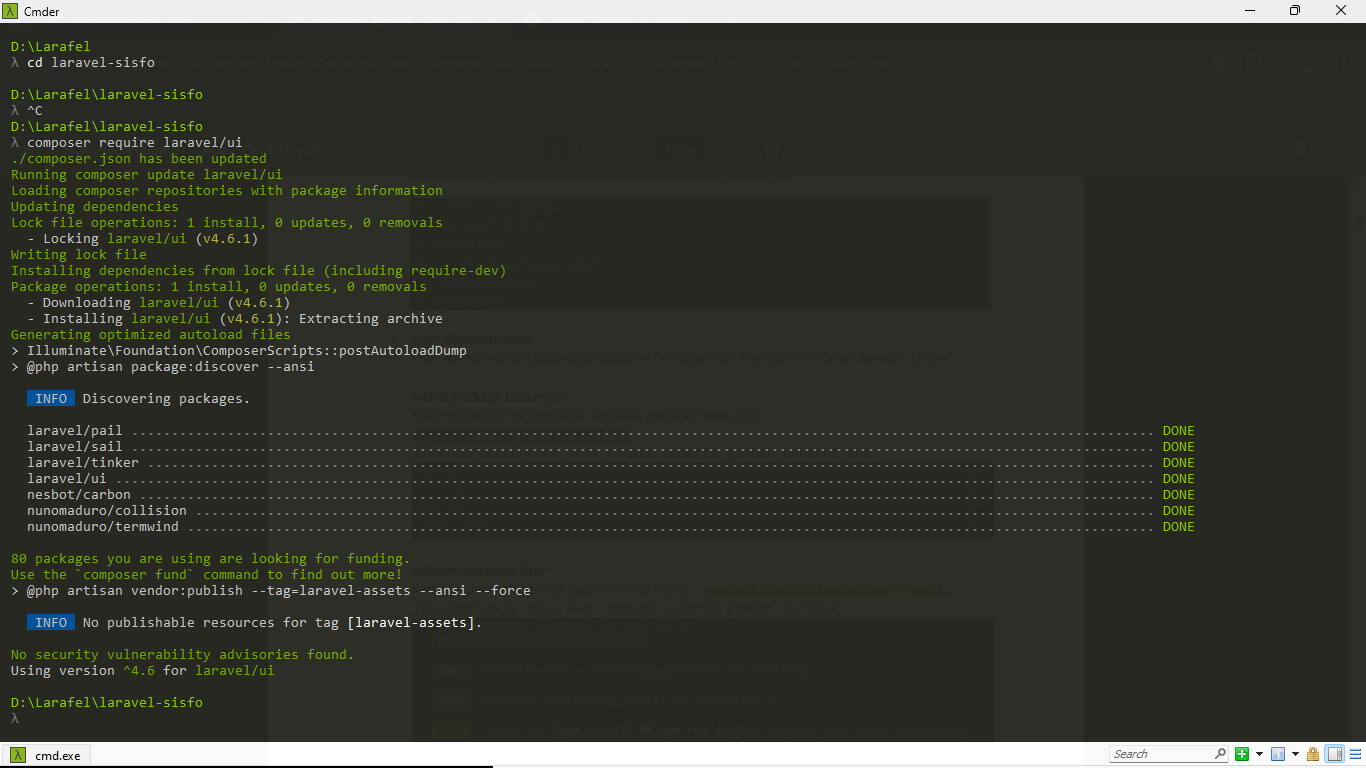Toggle the split pane view icon
Image resolution: width=1366 pixels, height=768 pixels.
[x=1334, y=754]
